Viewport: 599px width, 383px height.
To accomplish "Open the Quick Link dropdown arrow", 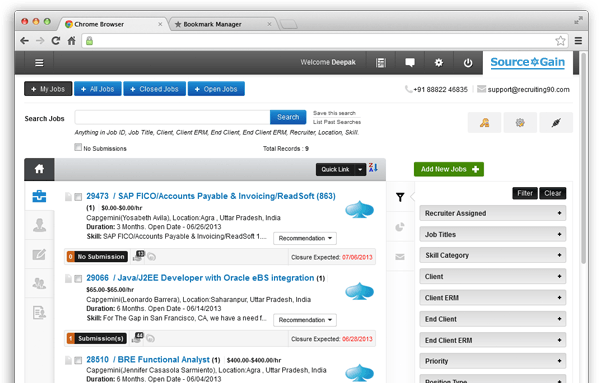I will tap(360, 170).
